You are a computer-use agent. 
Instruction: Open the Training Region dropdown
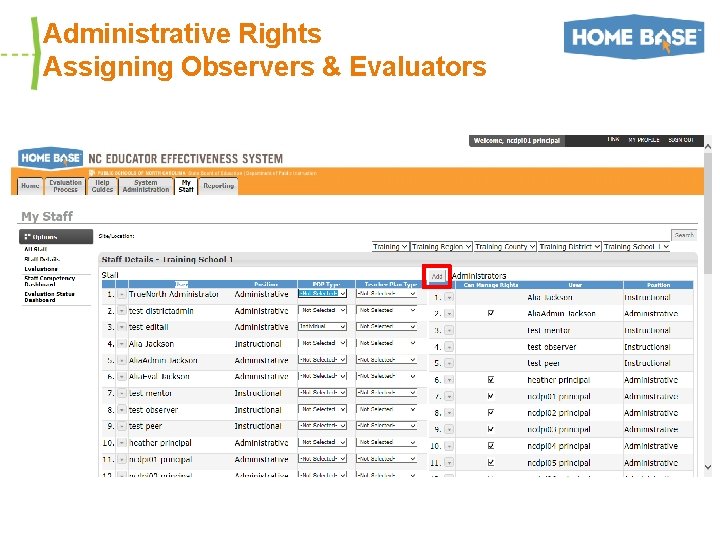(441, 247)
